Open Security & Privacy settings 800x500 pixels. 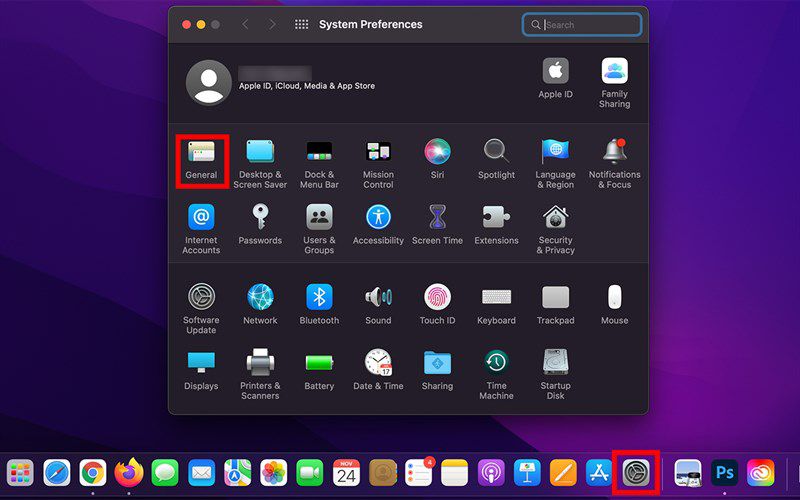pyautogui.click(x=555, y=230)
